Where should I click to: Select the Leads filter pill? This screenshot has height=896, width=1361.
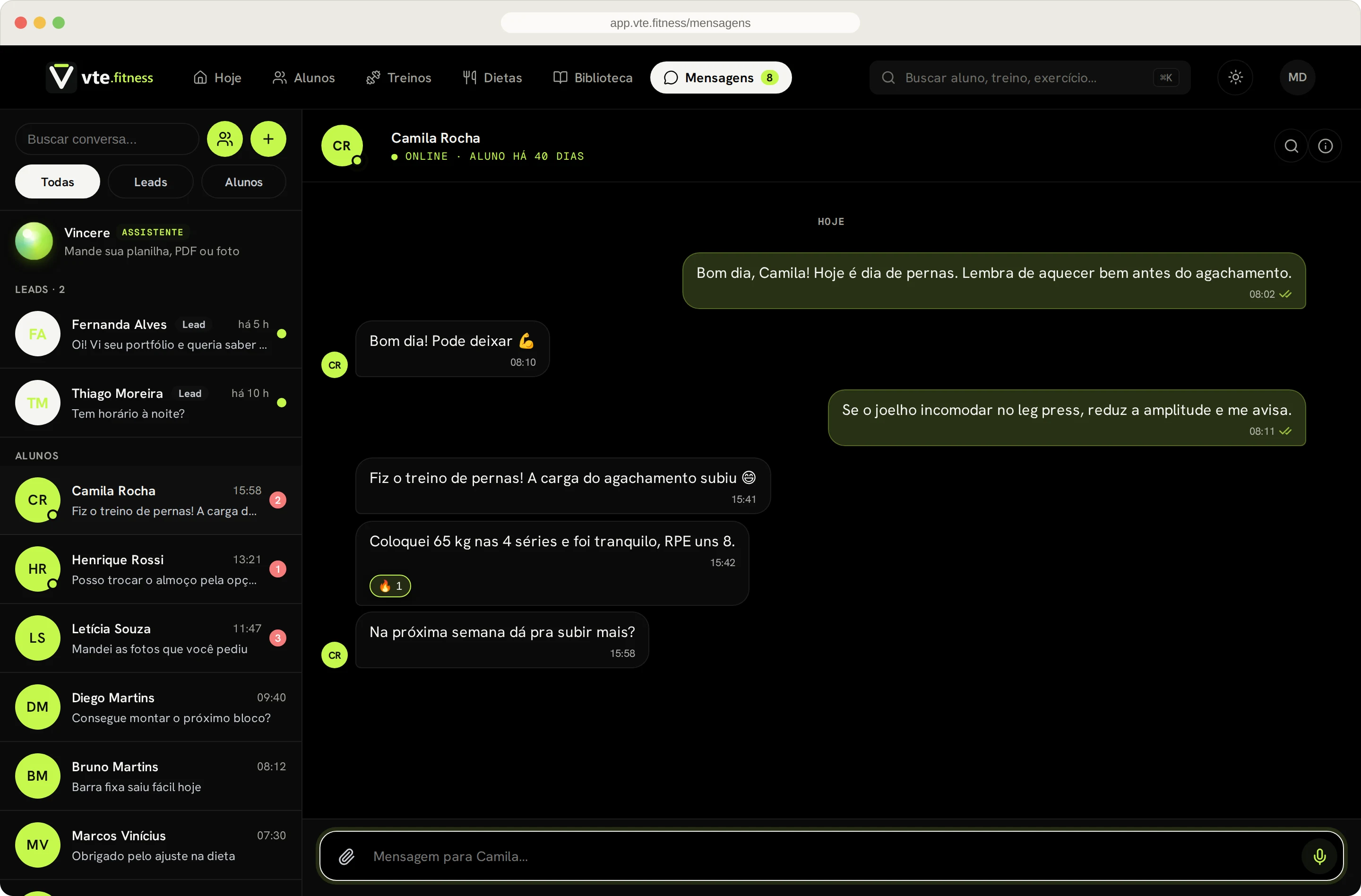pos(150,182)
